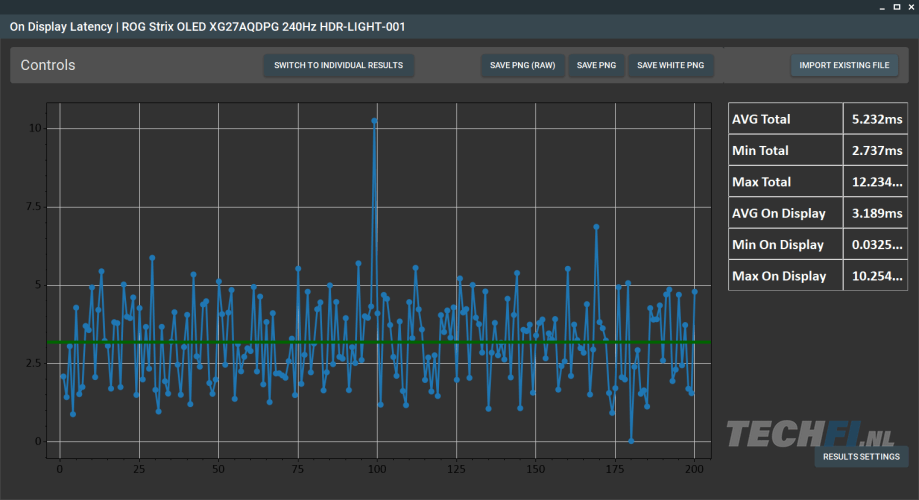Click Min On Display value 0.0325...
Viewport: 919px width, 500px height.
tap(876, 244)
